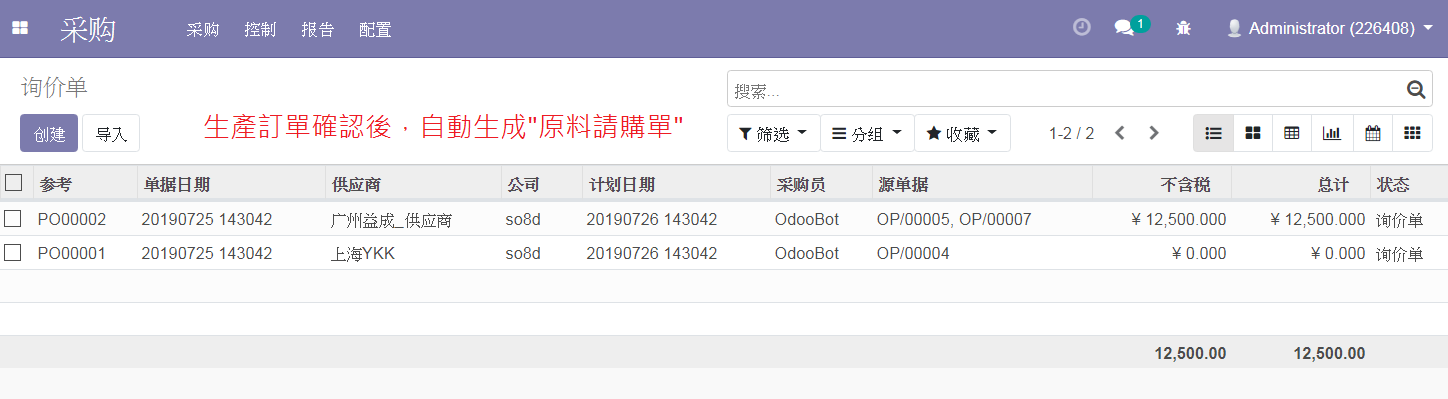Click supplier 广州益成_供应商
1448x399 pixels.
pyautogui.click(x=392, y=220)
